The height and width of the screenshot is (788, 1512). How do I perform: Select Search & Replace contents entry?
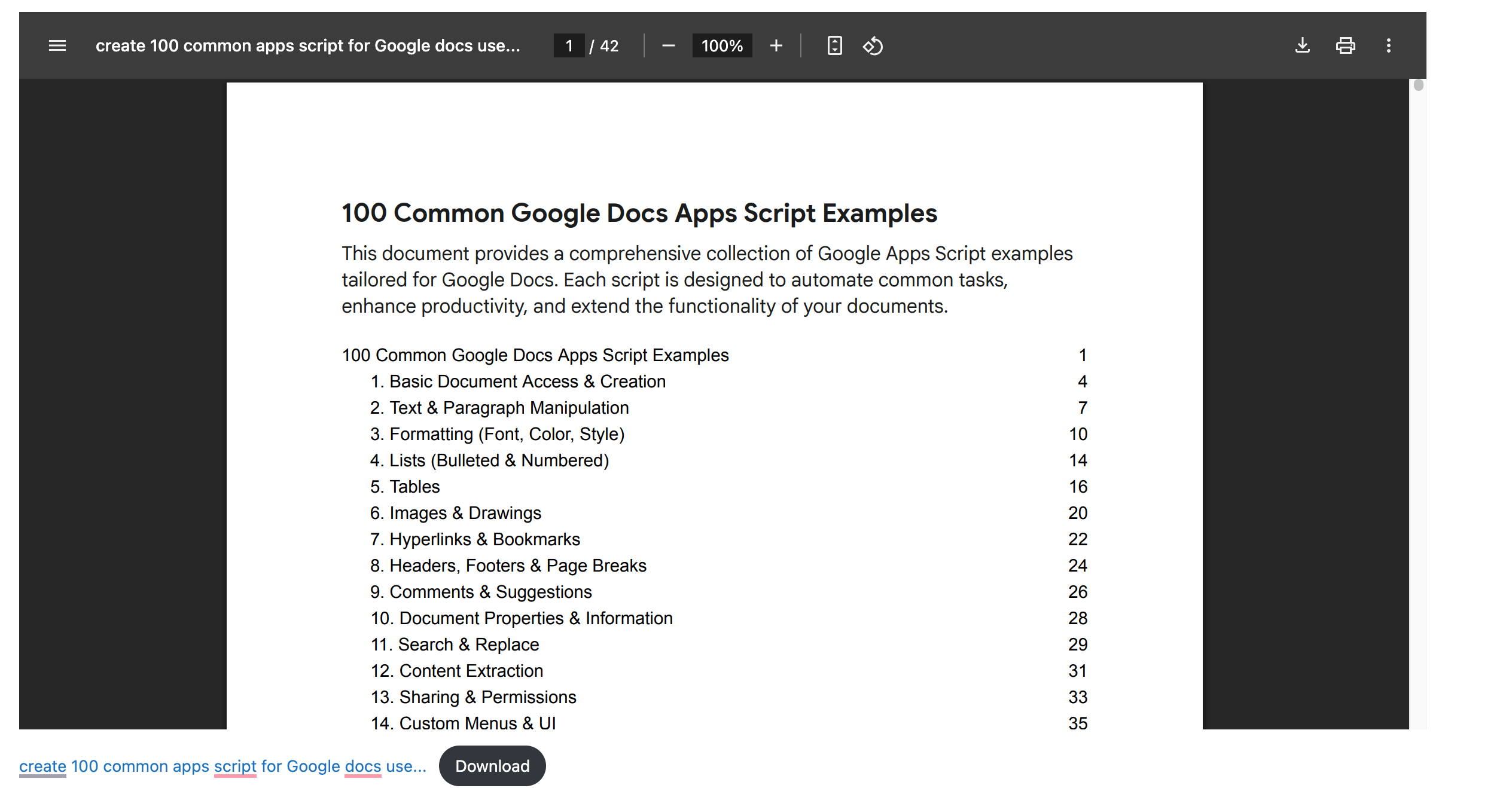[455, 645]
